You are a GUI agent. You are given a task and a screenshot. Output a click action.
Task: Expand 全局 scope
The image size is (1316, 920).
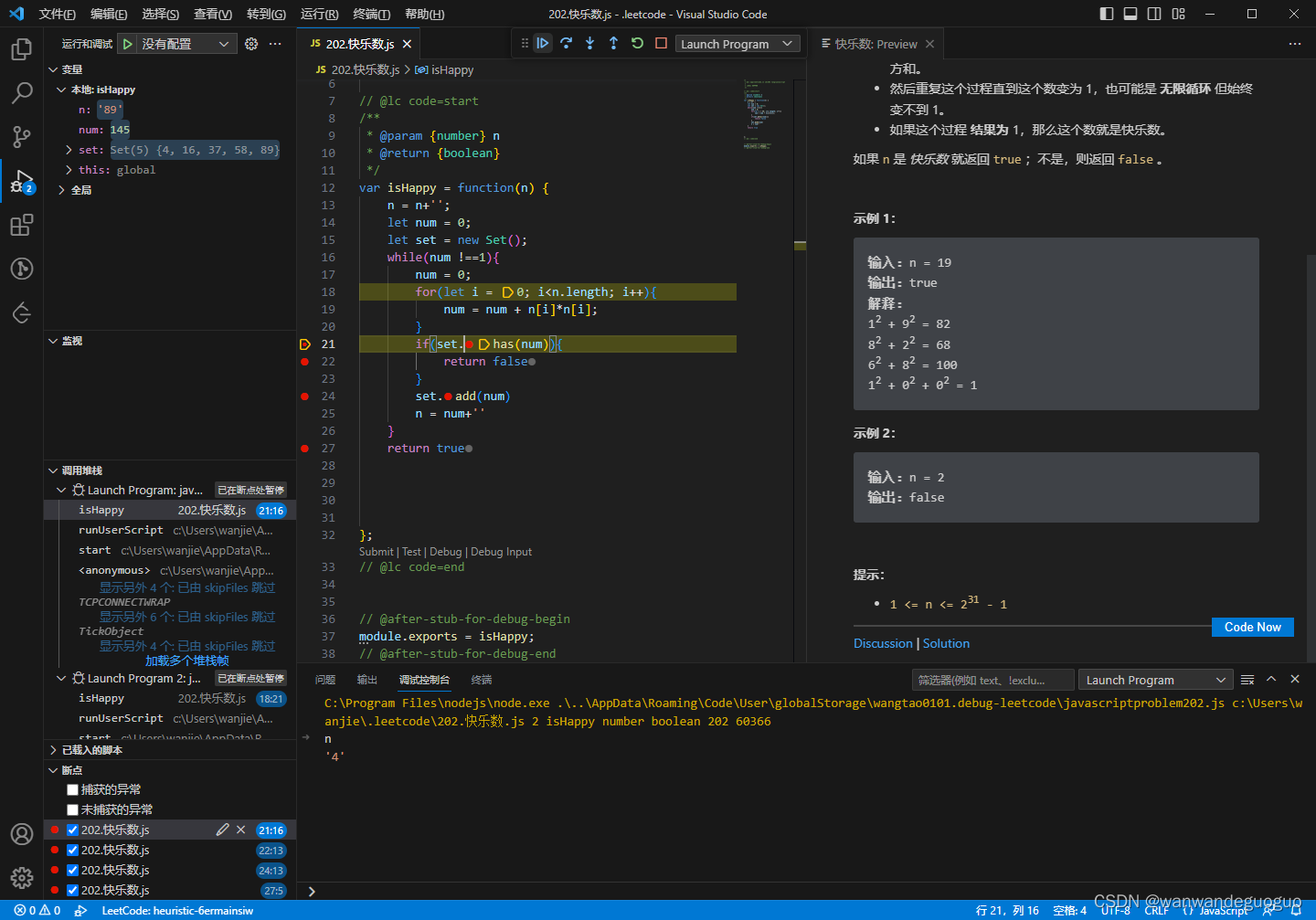click(x=61, y=190)
